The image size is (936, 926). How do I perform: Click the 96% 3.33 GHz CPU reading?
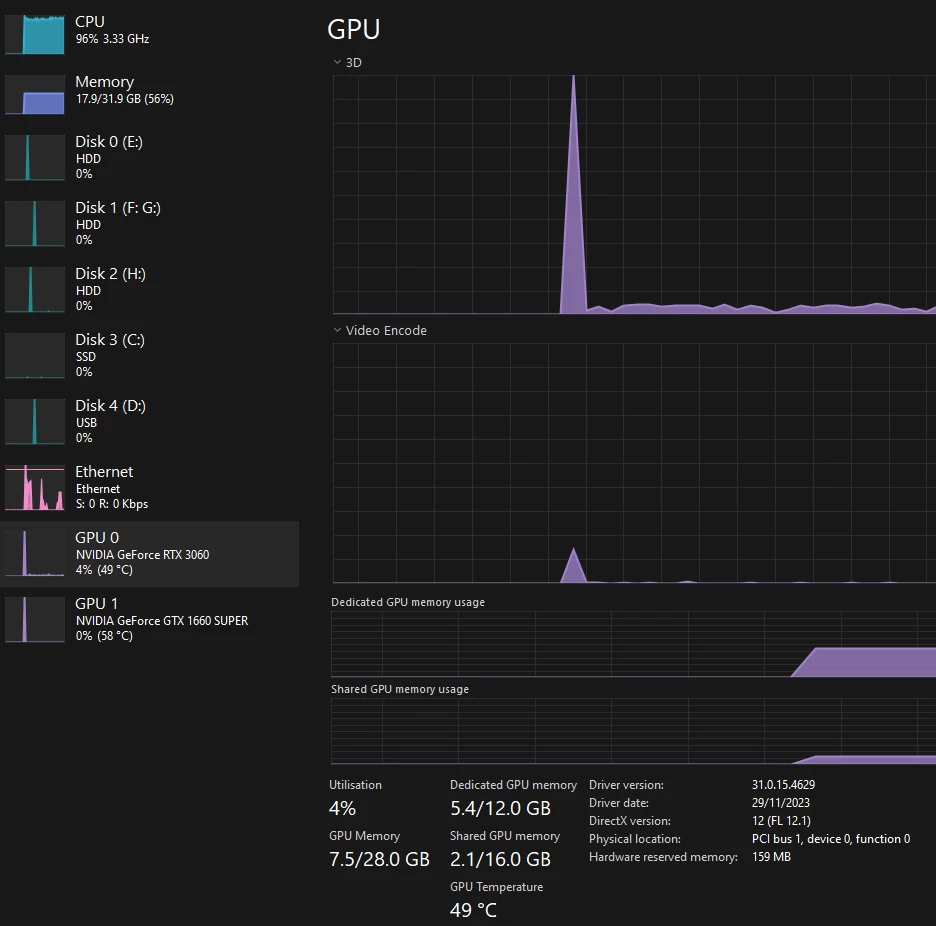[112, 39]
